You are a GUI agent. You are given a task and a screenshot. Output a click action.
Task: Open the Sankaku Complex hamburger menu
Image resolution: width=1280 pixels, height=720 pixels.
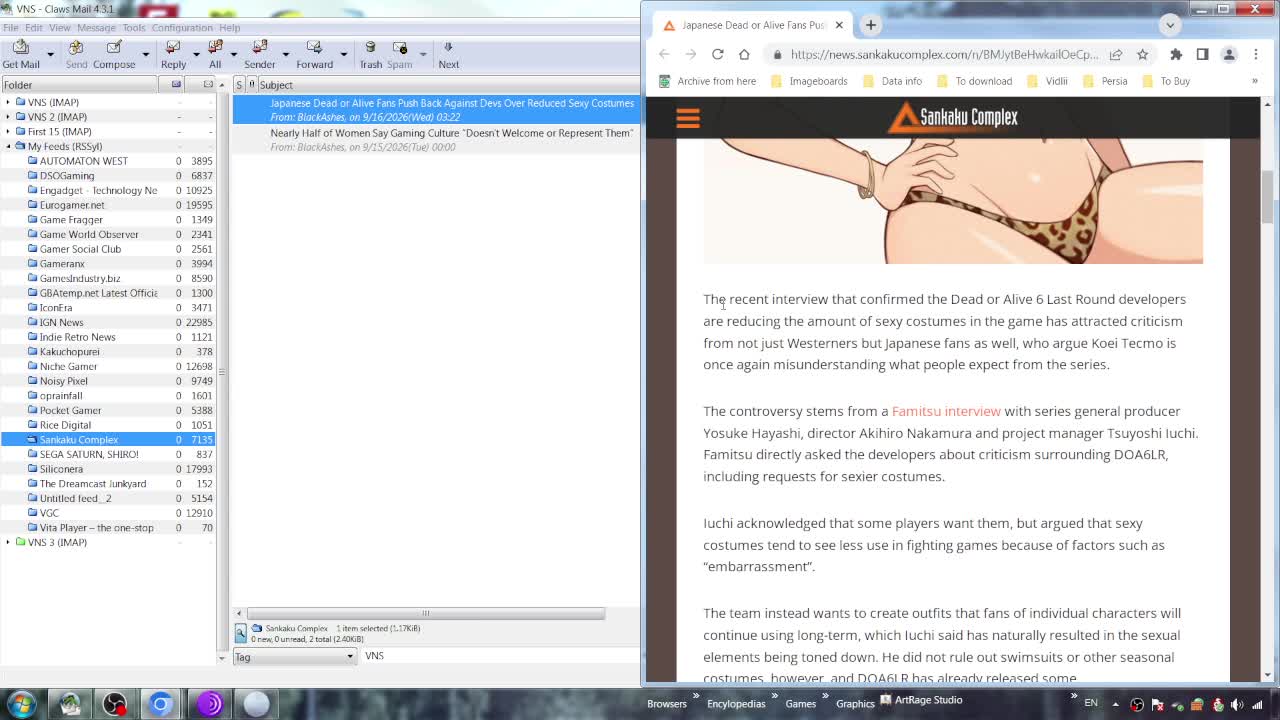(x=688, y=119)
